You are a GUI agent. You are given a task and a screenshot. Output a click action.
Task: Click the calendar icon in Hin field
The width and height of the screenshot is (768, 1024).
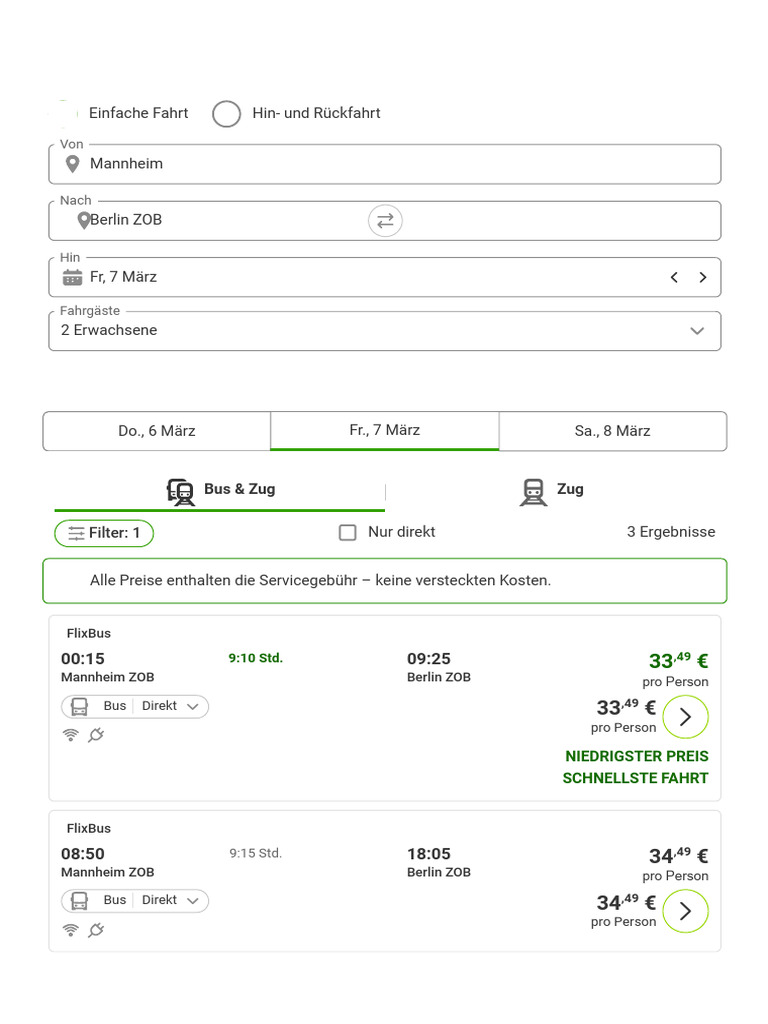[72, 277]
